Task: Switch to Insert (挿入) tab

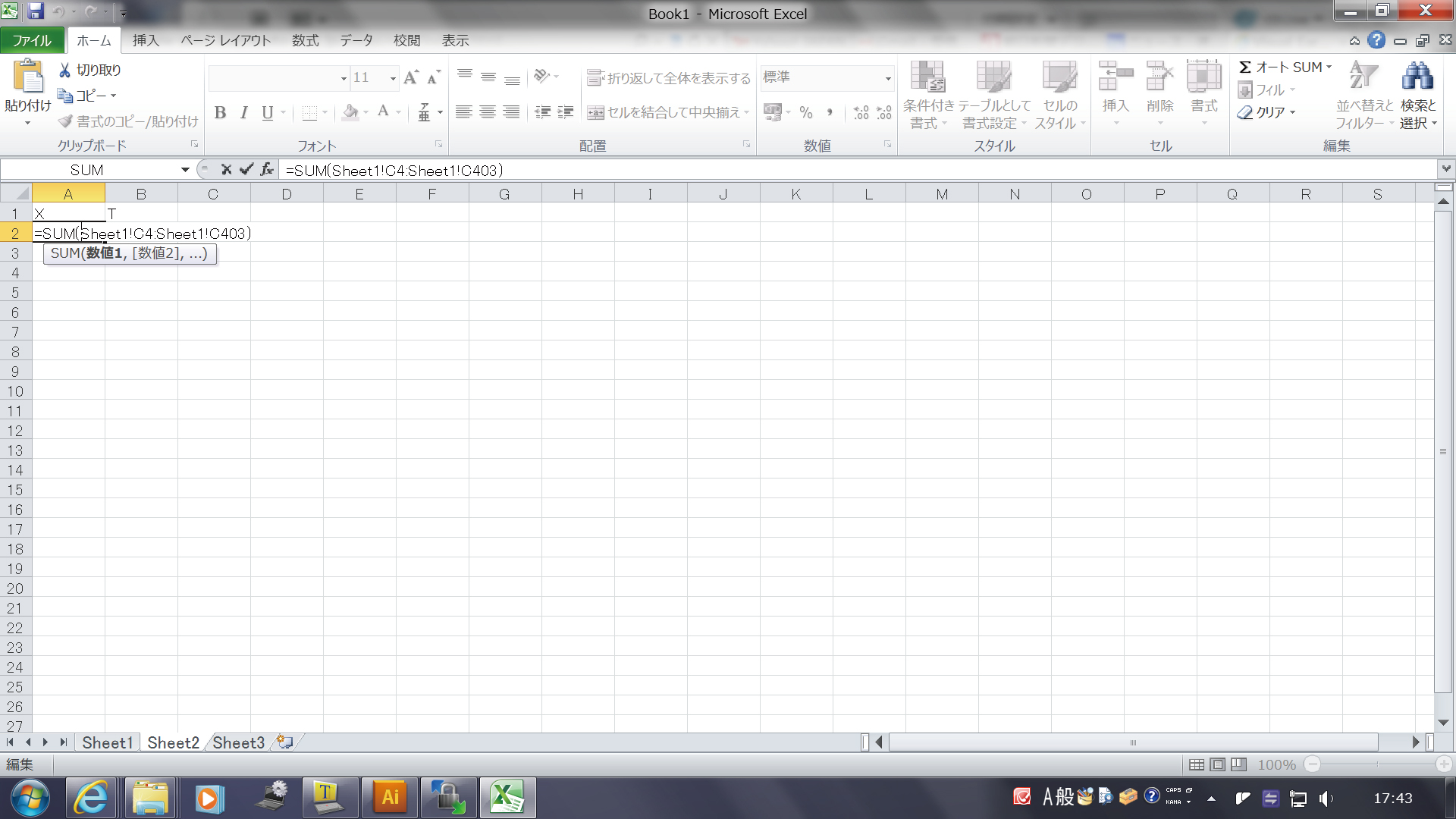Action: click(x=146, y=40)
